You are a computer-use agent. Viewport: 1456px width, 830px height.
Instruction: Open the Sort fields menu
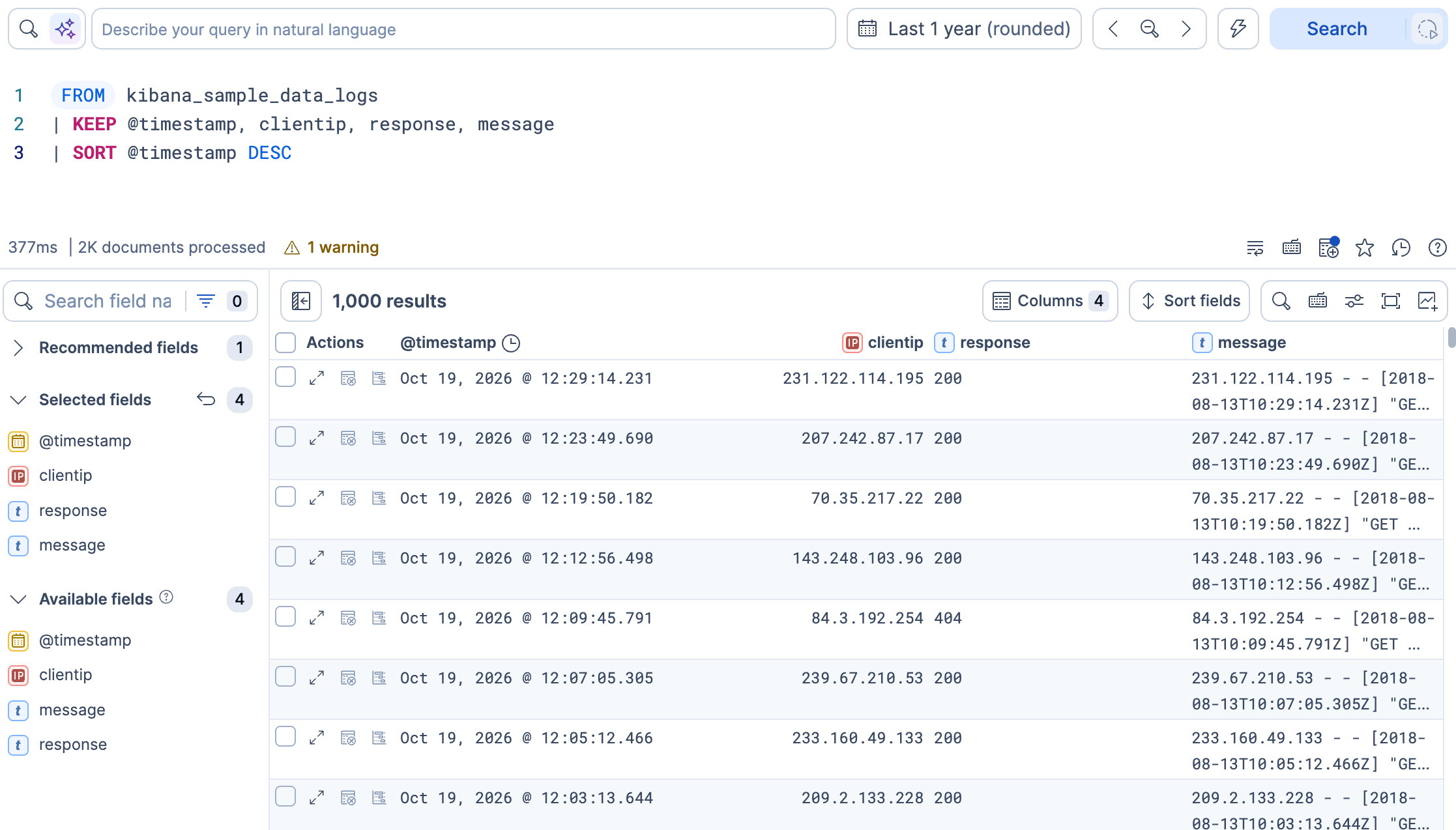(x=1189, y=301)
